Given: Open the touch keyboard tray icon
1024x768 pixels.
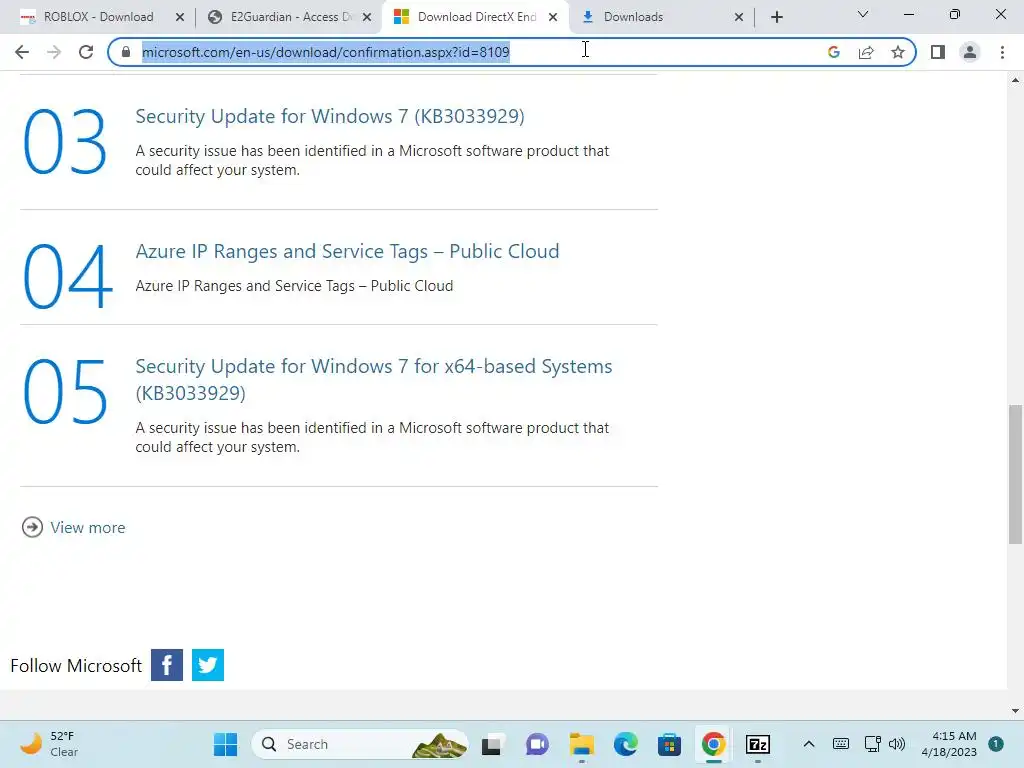Looking at the screenshot, I should click(841, 744).
